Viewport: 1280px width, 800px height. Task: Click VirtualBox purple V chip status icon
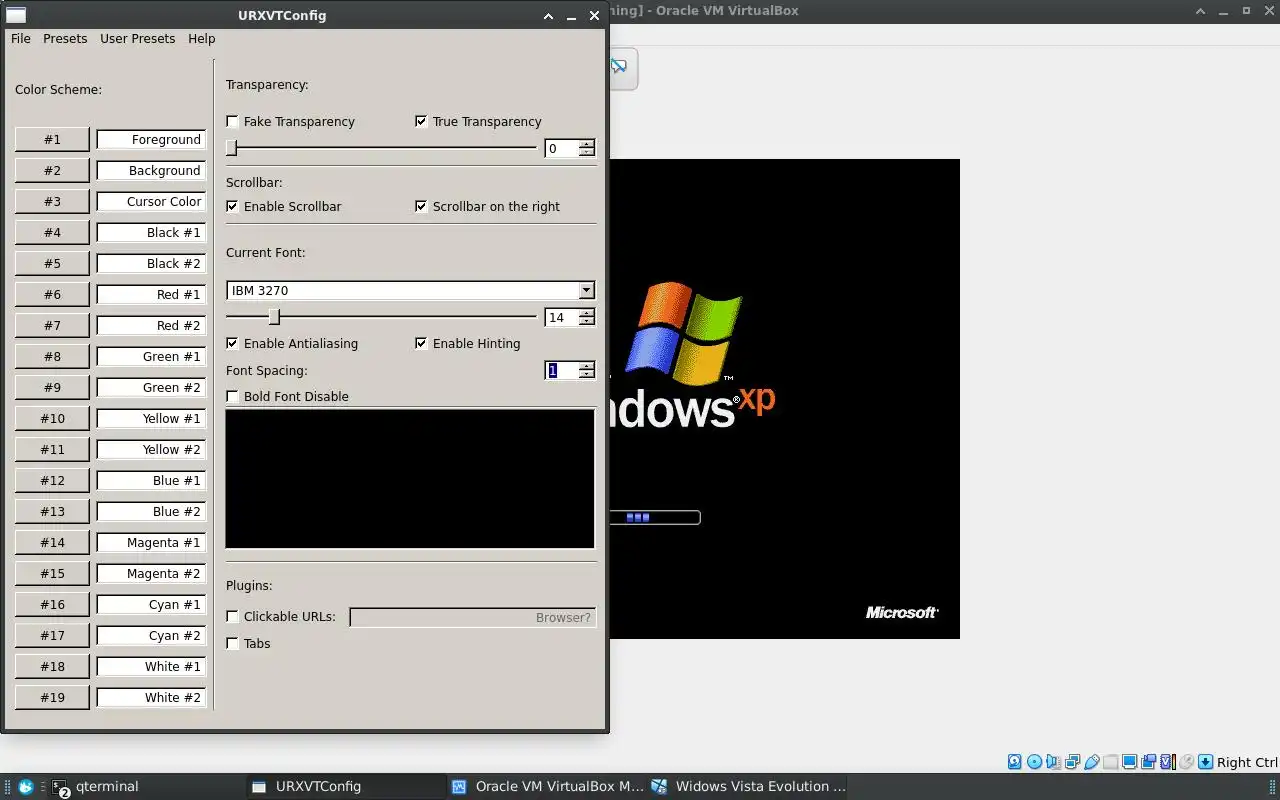click(1167, 762)
